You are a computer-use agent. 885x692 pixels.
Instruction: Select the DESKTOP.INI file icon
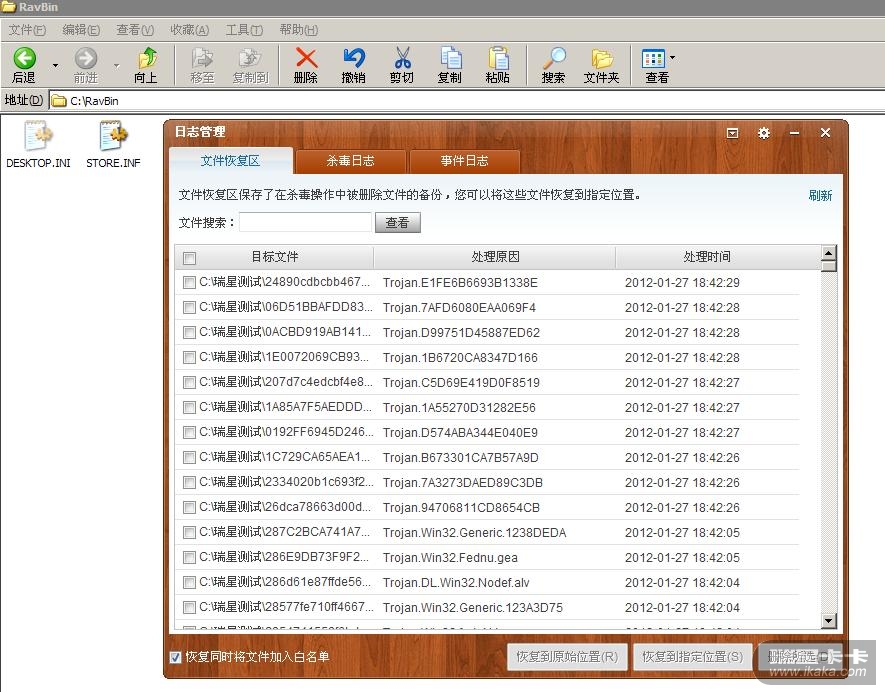[38, 136]
